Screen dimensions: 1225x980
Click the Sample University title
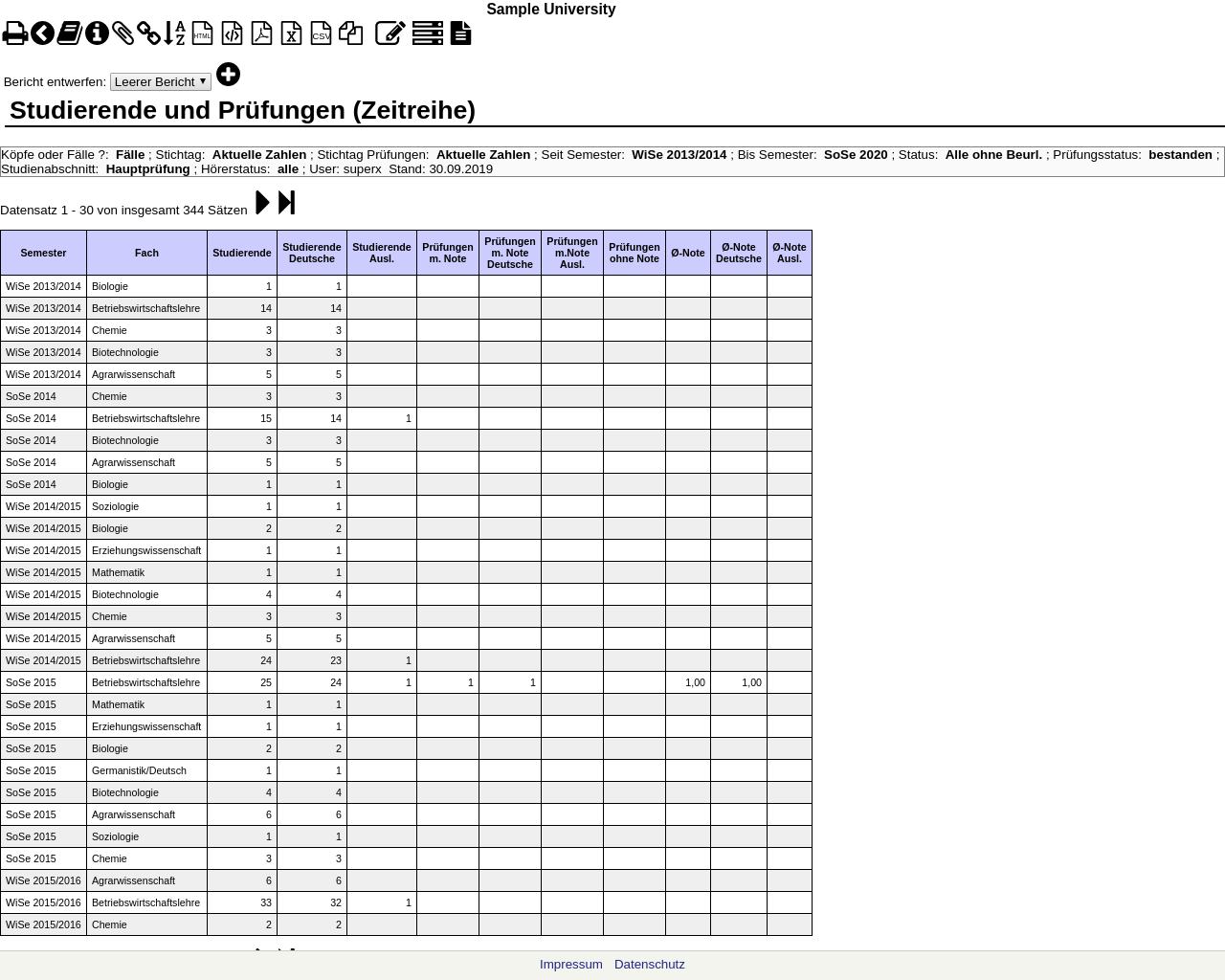coord(551,10)
